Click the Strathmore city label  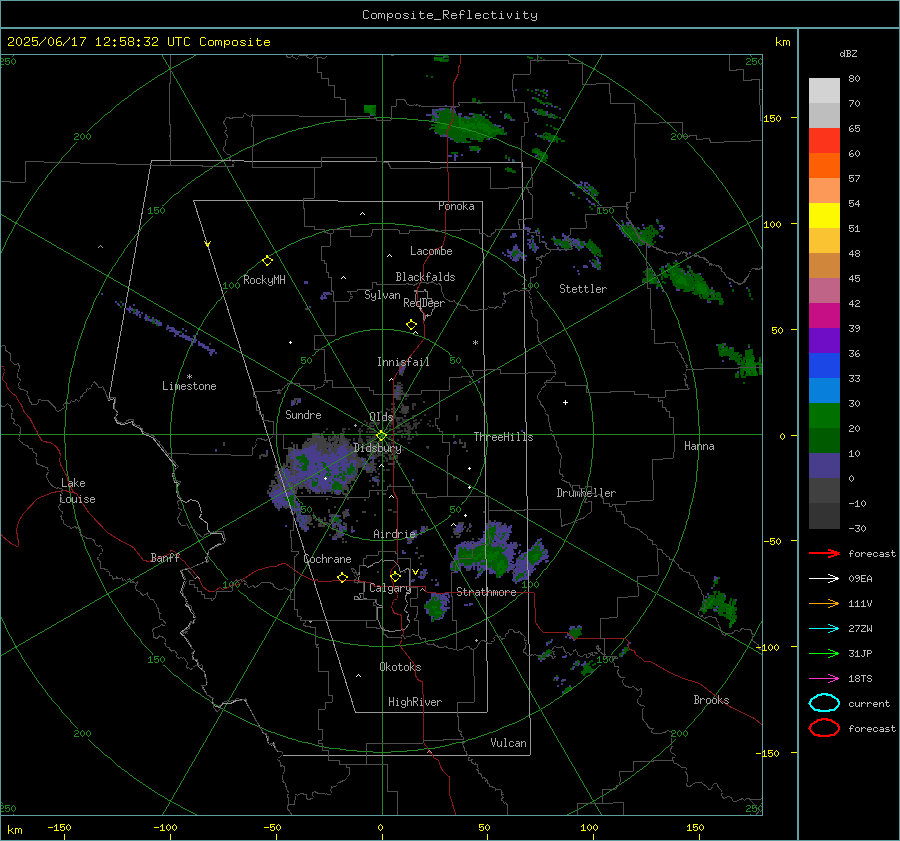(486, 592)
